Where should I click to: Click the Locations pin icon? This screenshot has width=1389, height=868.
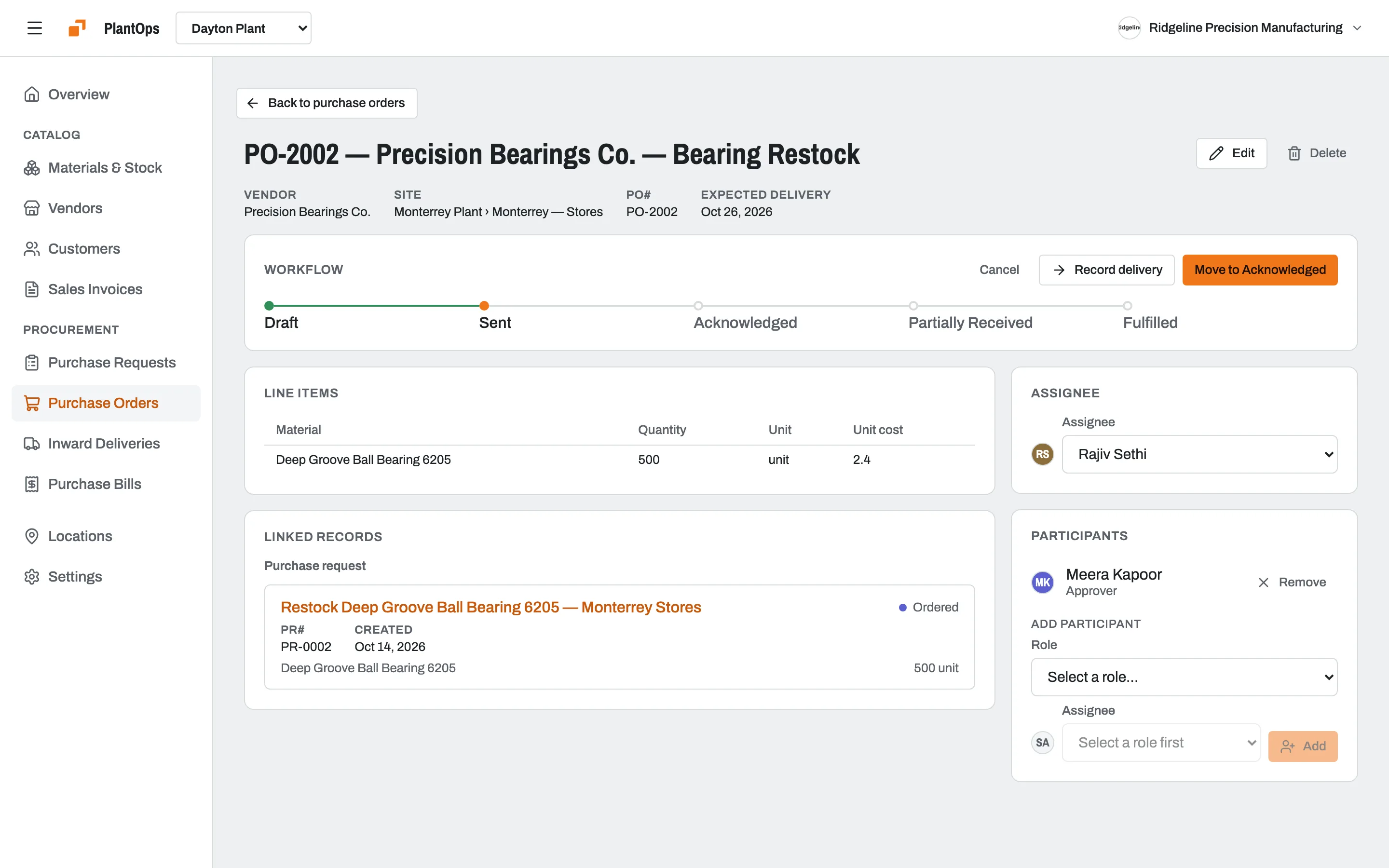[31, 536]
